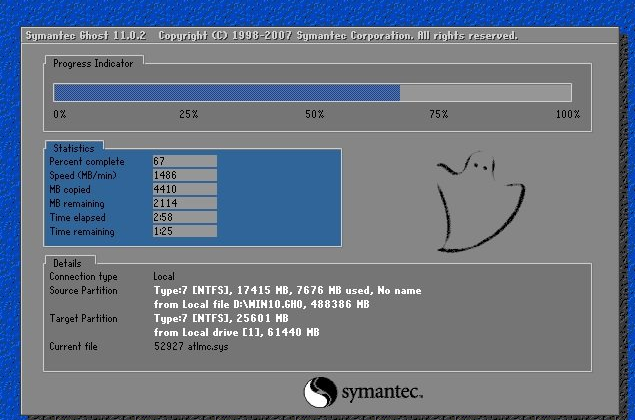The height and width of the screenshot is (420, 635).
Task: Click the Percent complete field showing 67
Action: pos(184,161)
